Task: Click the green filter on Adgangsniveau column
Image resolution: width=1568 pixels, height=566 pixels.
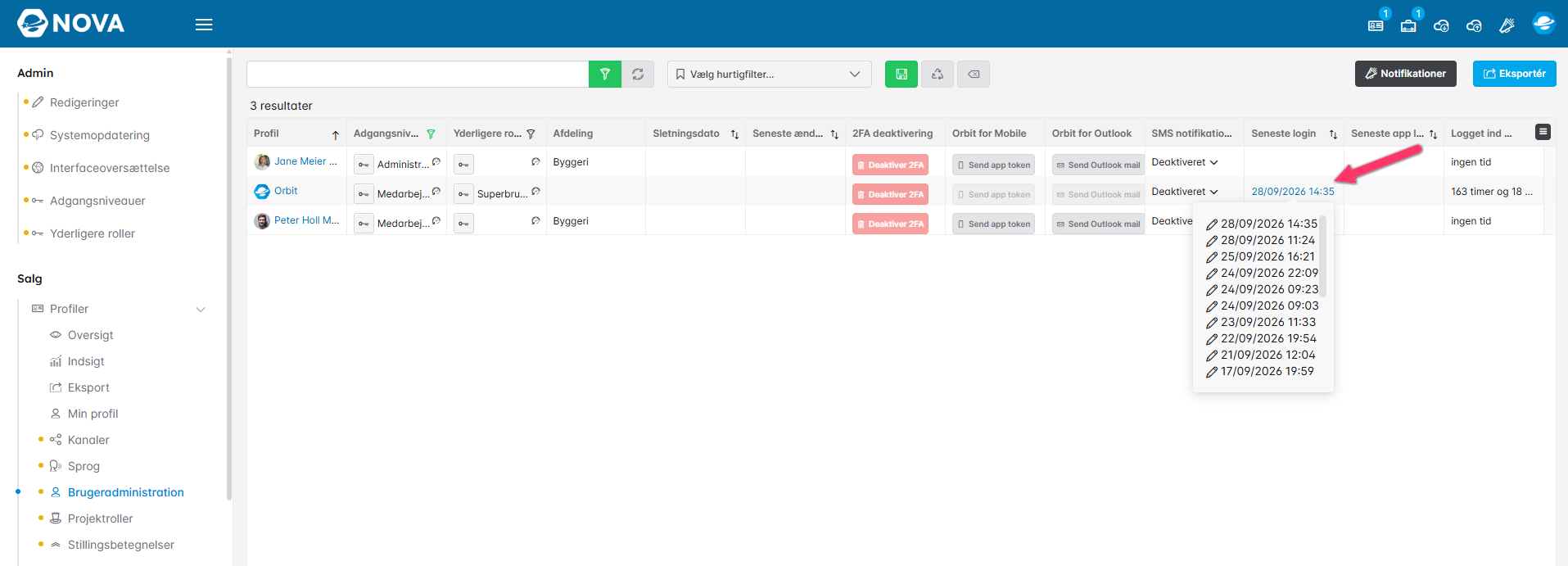Action: 431,134
